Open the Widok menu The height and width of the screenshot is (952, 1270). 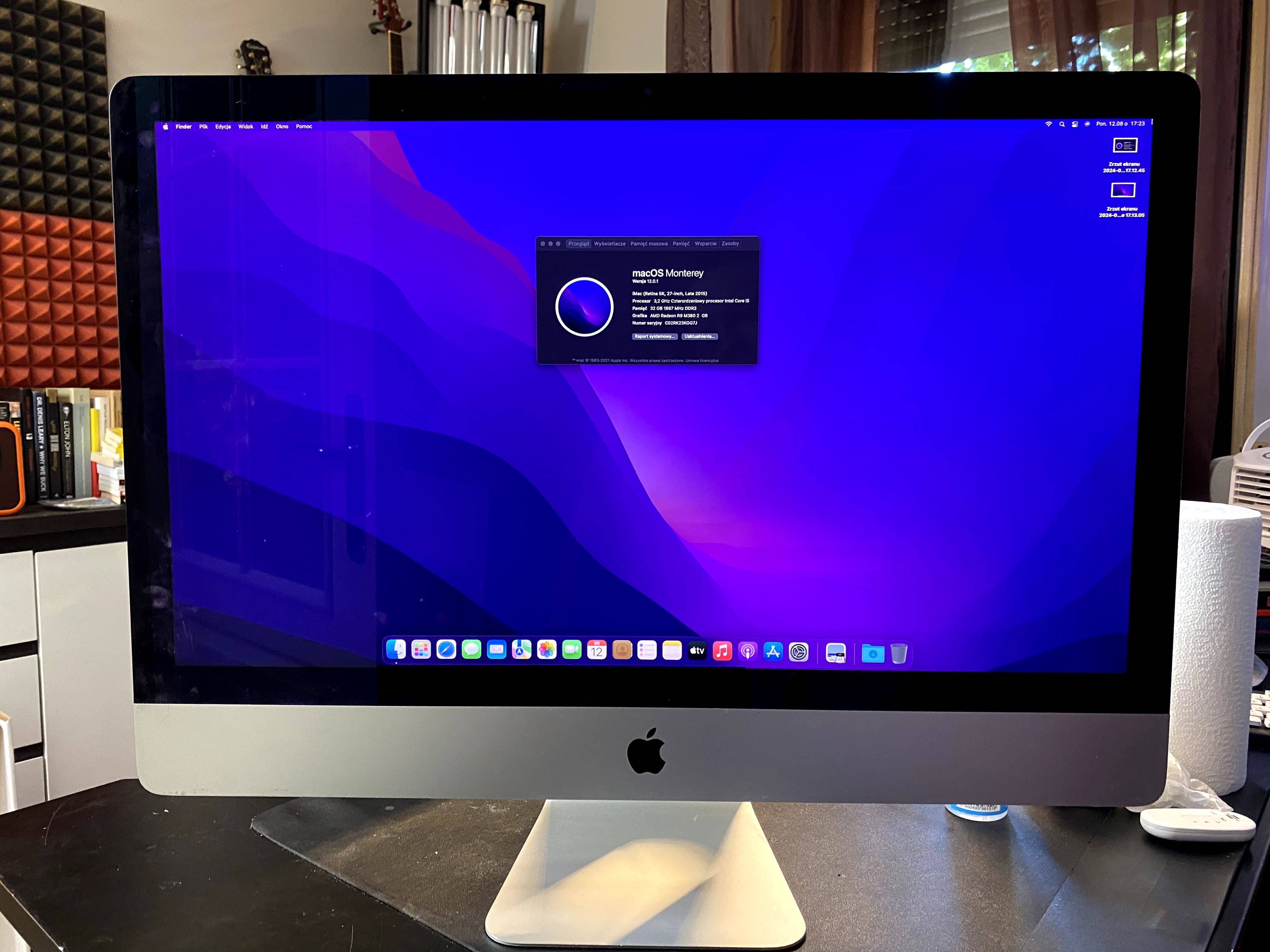pos(246,127)
